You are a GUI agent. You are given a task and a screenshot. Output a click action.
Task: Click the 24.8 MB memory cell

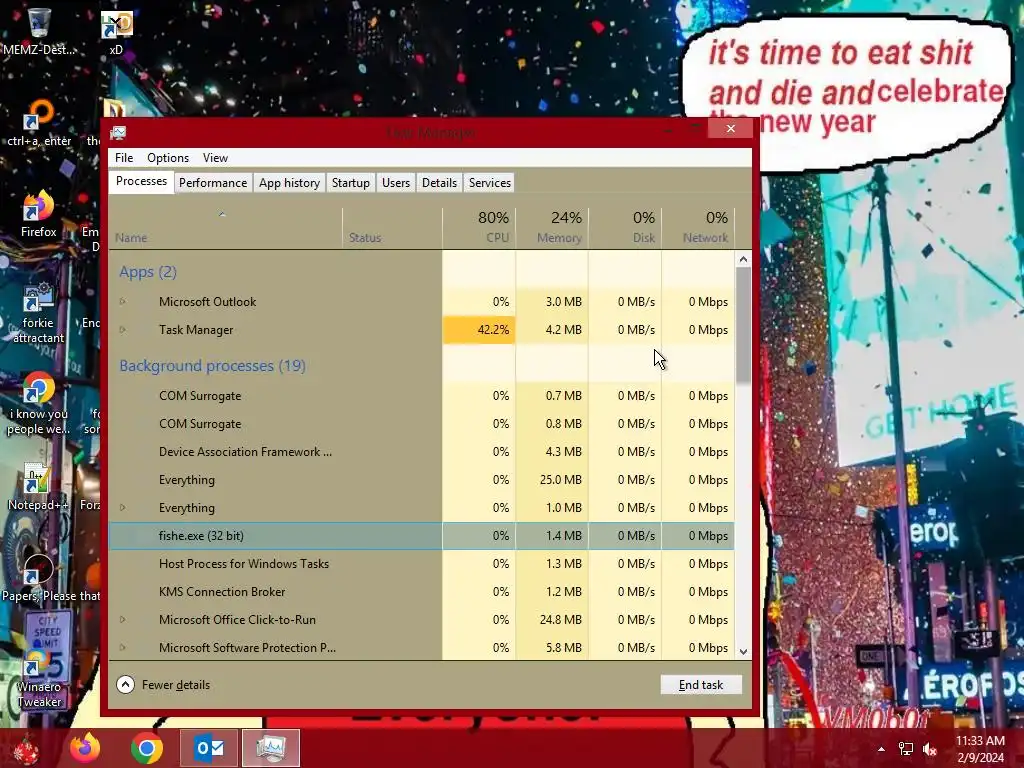coord(552,620)
